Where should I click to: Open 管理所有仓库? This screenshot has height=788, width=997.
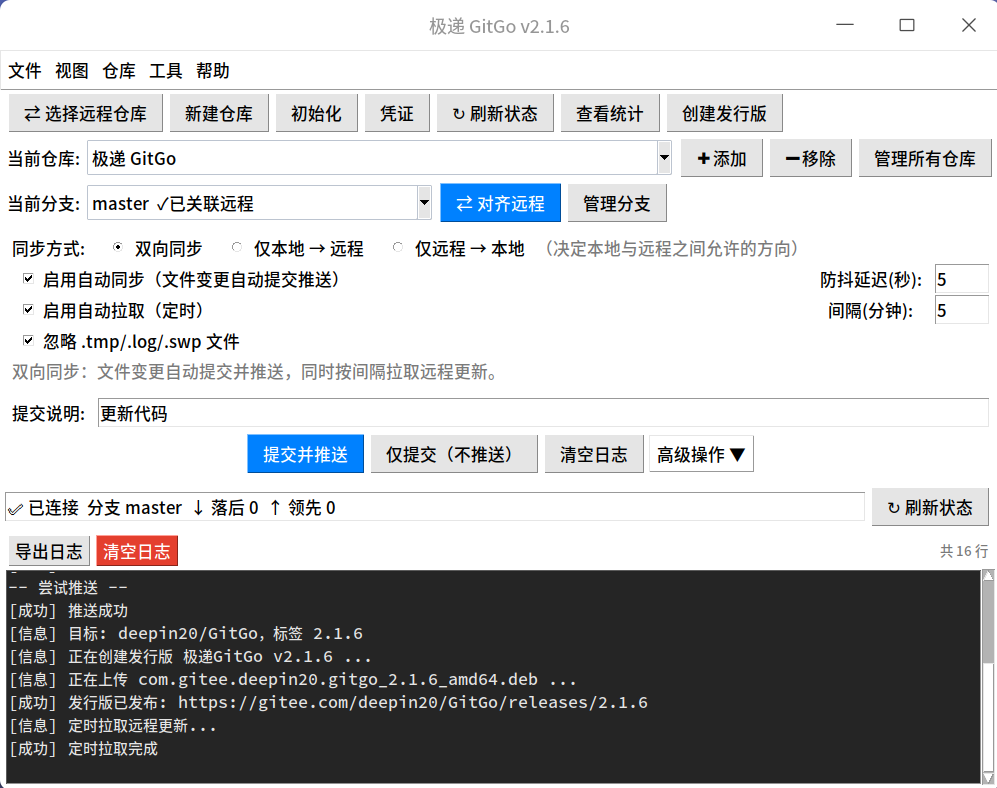click(x=925, y=158)
